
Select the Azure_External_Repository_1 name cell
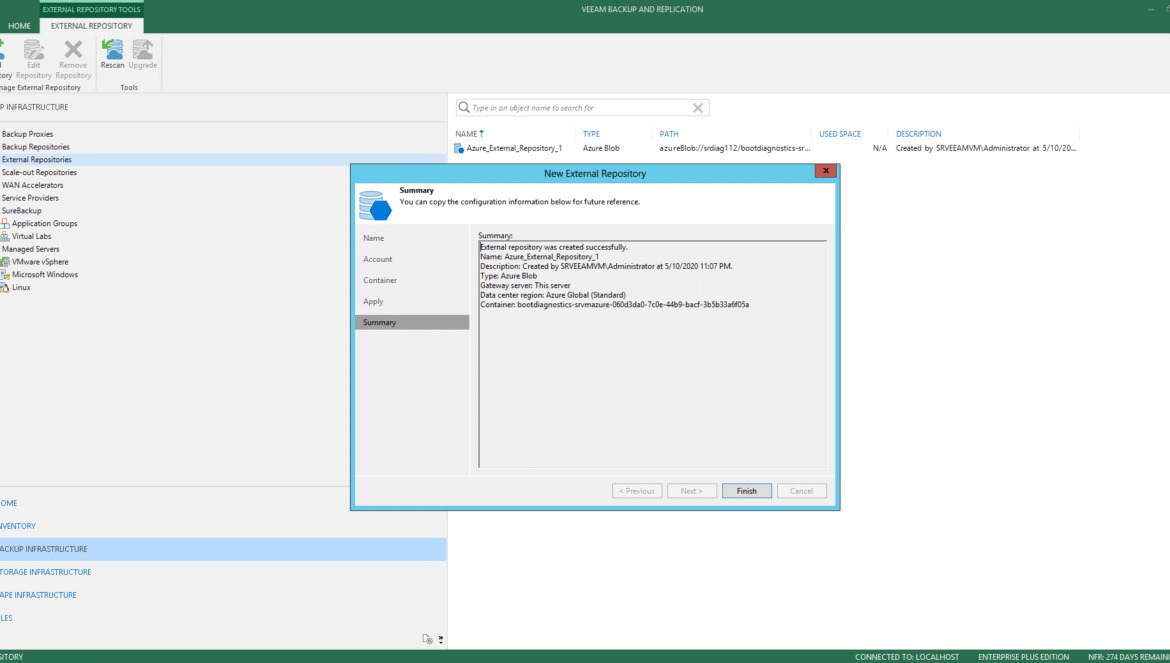coord(514,148)
